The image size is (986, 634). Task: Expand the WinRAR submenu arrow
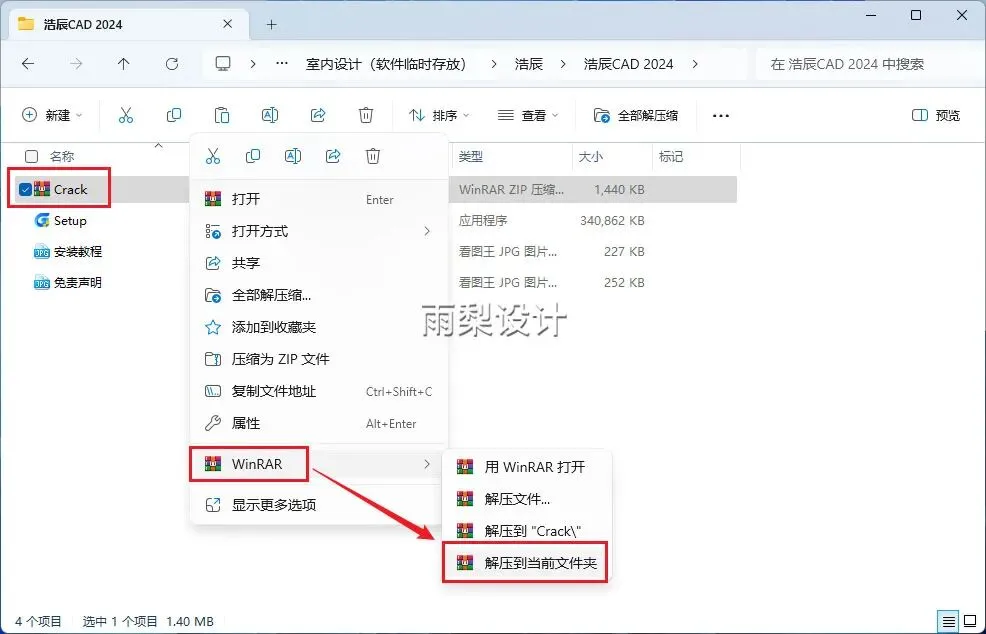point(427,464)
